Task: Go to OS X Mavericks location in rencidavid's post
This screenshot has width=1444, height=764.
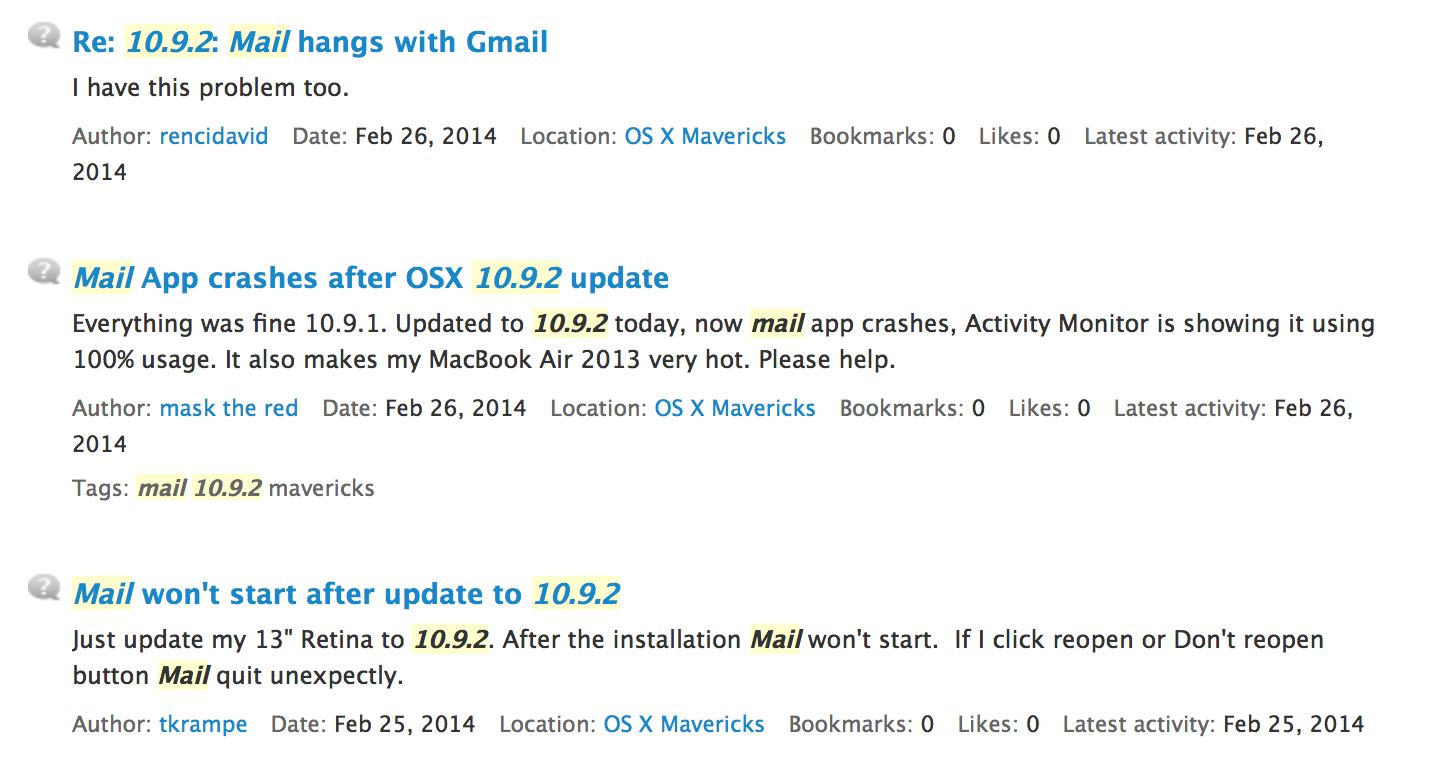Action: tap(705, 136)
